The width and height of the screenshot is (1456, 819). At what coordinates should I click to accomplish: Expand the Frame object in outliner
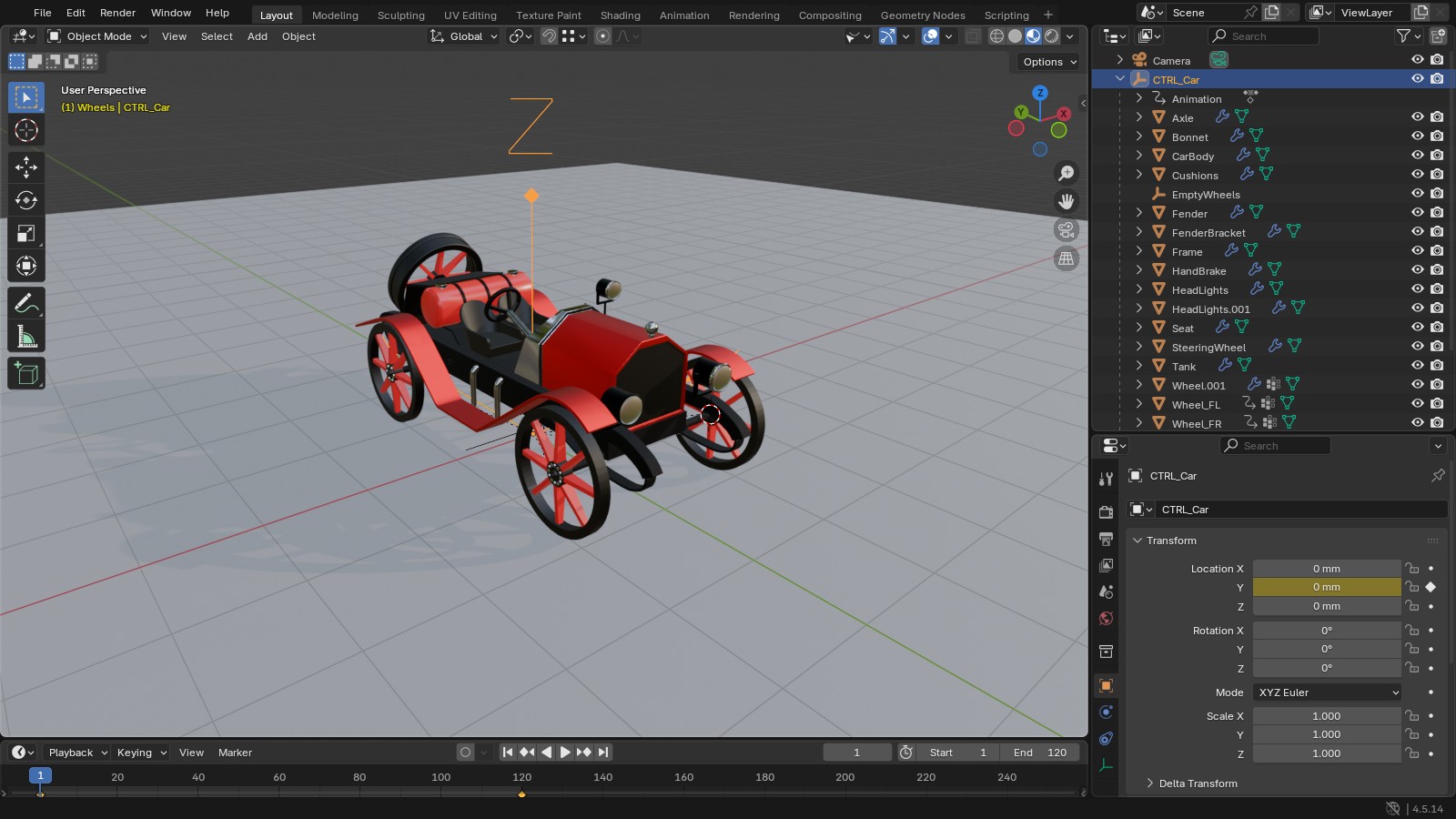pos(1138,251)
